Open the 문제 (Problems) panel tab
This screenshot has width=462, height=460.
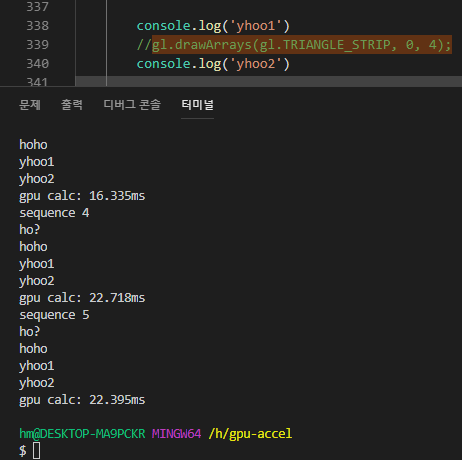30,105
